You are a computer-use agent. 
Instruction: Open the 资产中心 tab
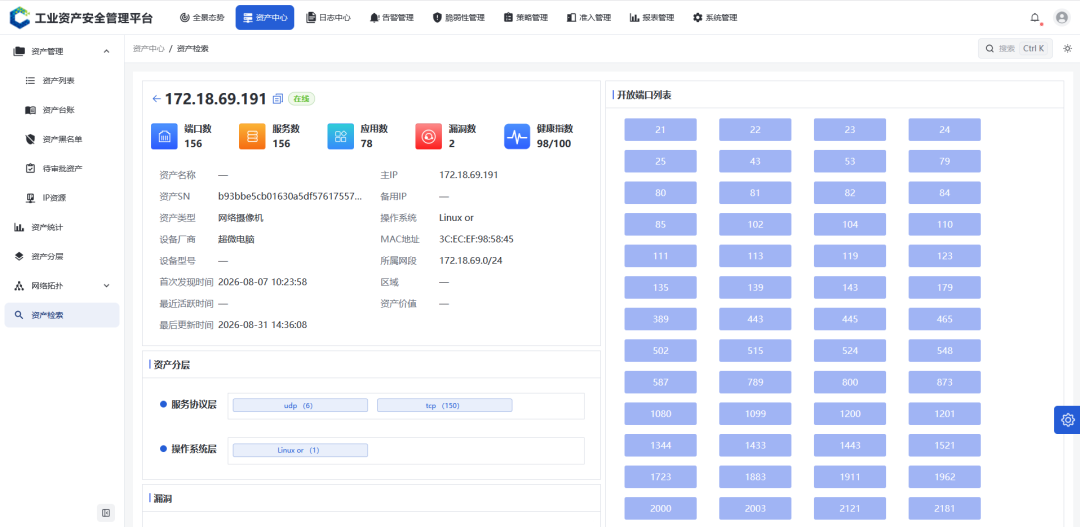[x=264, y=18]
